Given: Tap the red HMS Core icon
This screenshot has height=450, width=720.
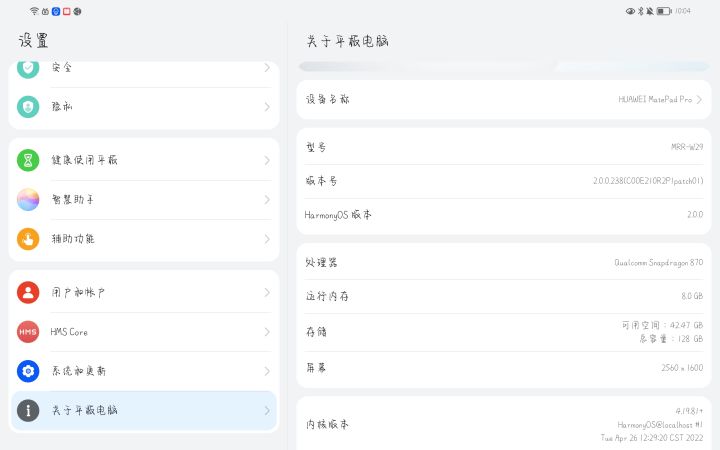Looking at the screenshot, I should (x=28, y=332).
